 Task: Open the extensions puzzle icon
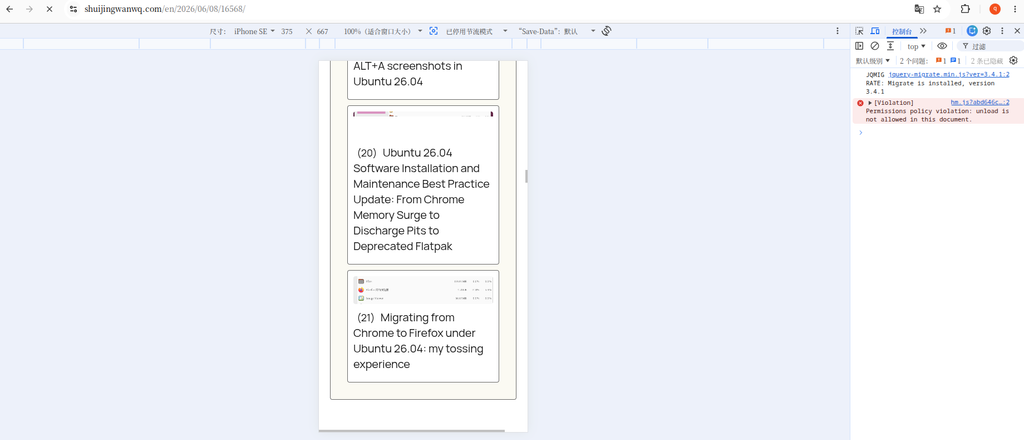pos(965,9)
